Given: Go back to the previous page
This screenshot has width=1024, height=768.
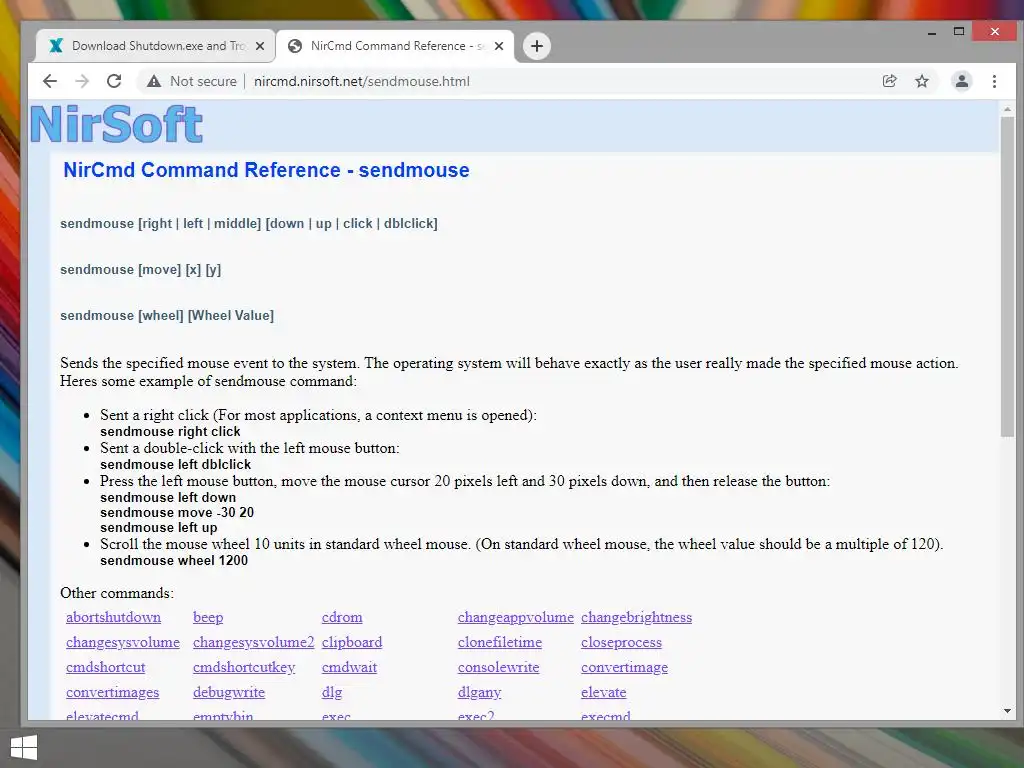Looking at the screenshot, I should pyautogui.click(x=50, y=81).
